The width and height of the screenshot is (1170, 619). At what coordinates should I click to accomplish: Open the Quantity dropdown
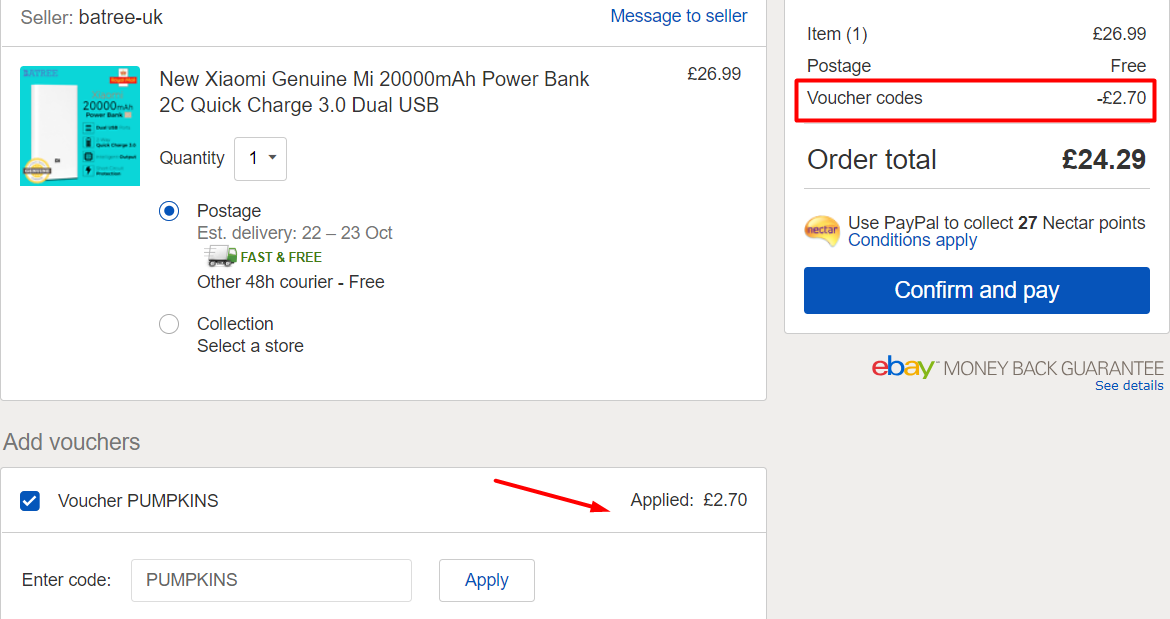click(x=260, y=158)
